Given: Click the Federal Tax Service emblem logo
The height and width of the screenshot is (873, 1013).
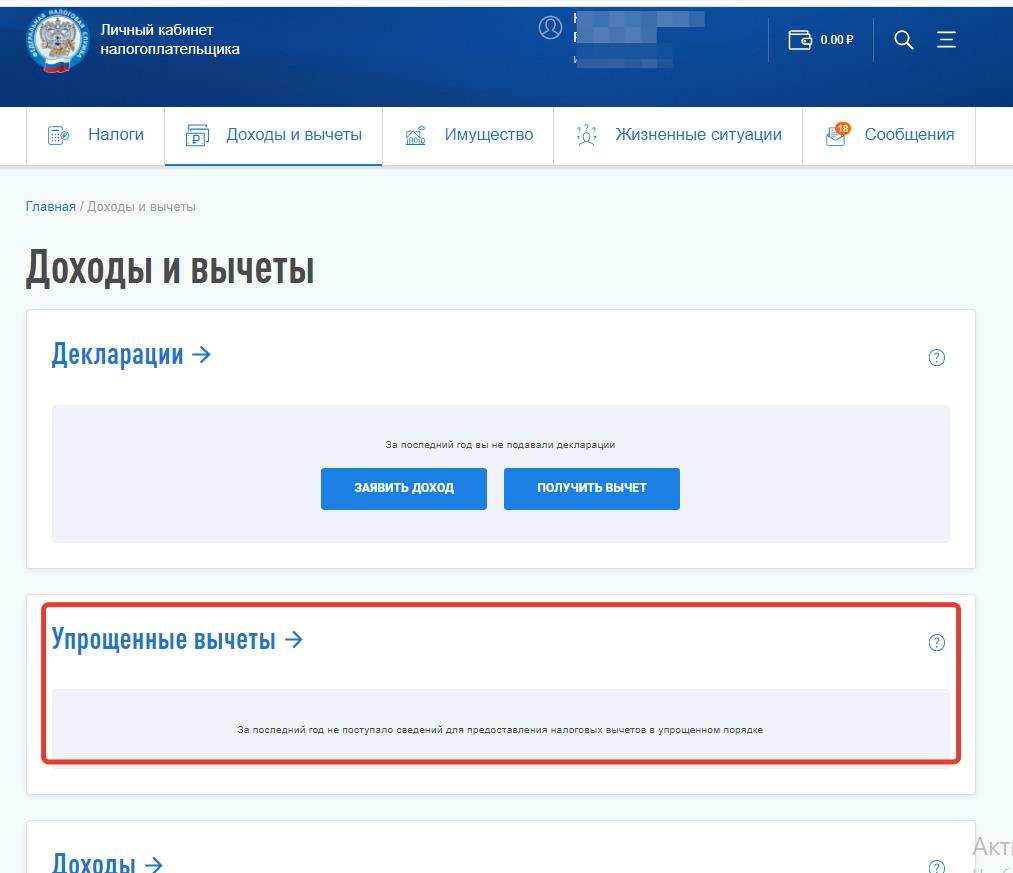Looking at the screenshot, I should (x=58, y=44).
